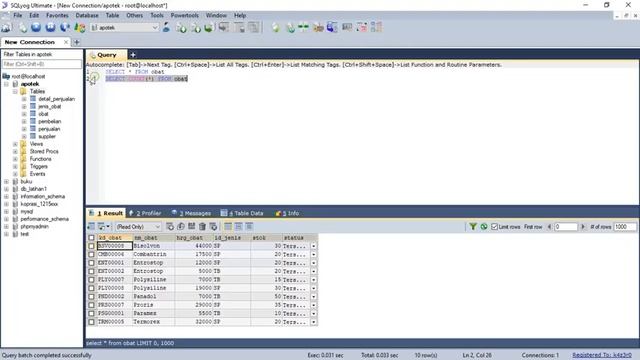Screen dimensions: 640x360
Task: Click the User Manager icon
Action: [166, 28]
